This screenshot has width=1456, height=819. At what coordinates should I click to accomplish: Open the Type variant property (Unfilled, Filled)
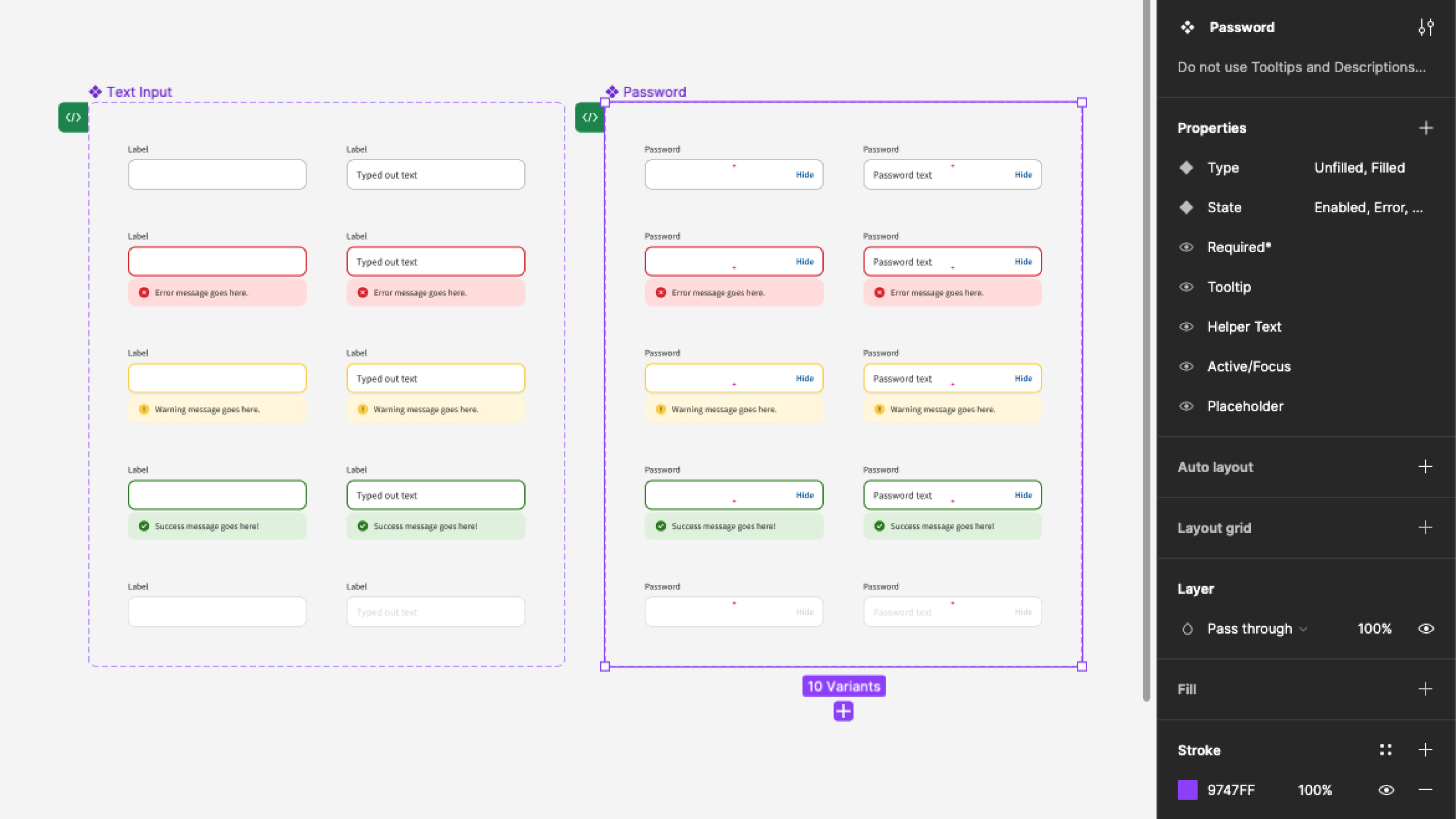(1359, 167)
